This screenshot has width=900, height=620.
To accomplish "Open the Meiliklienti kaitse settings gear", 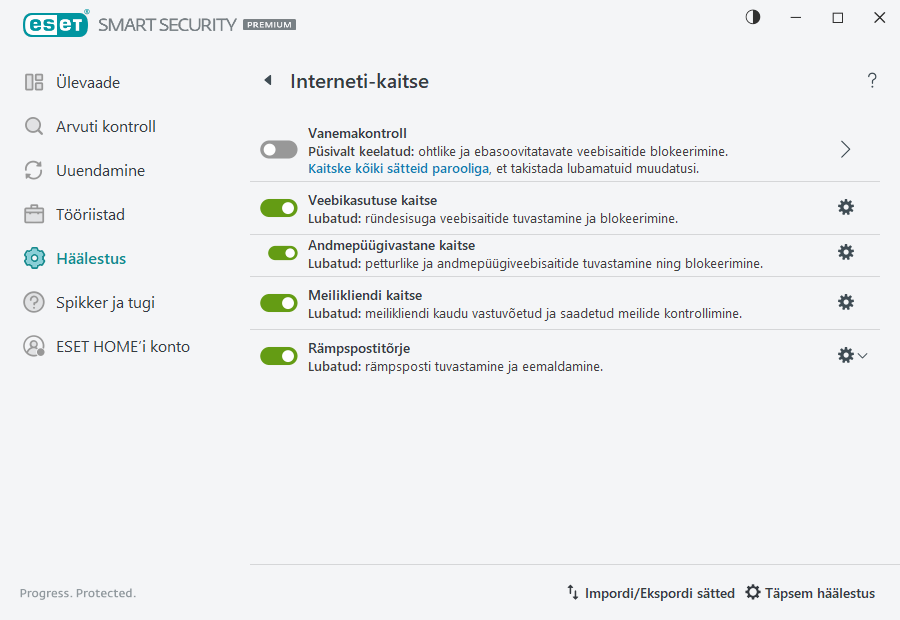I will (846, 301).
